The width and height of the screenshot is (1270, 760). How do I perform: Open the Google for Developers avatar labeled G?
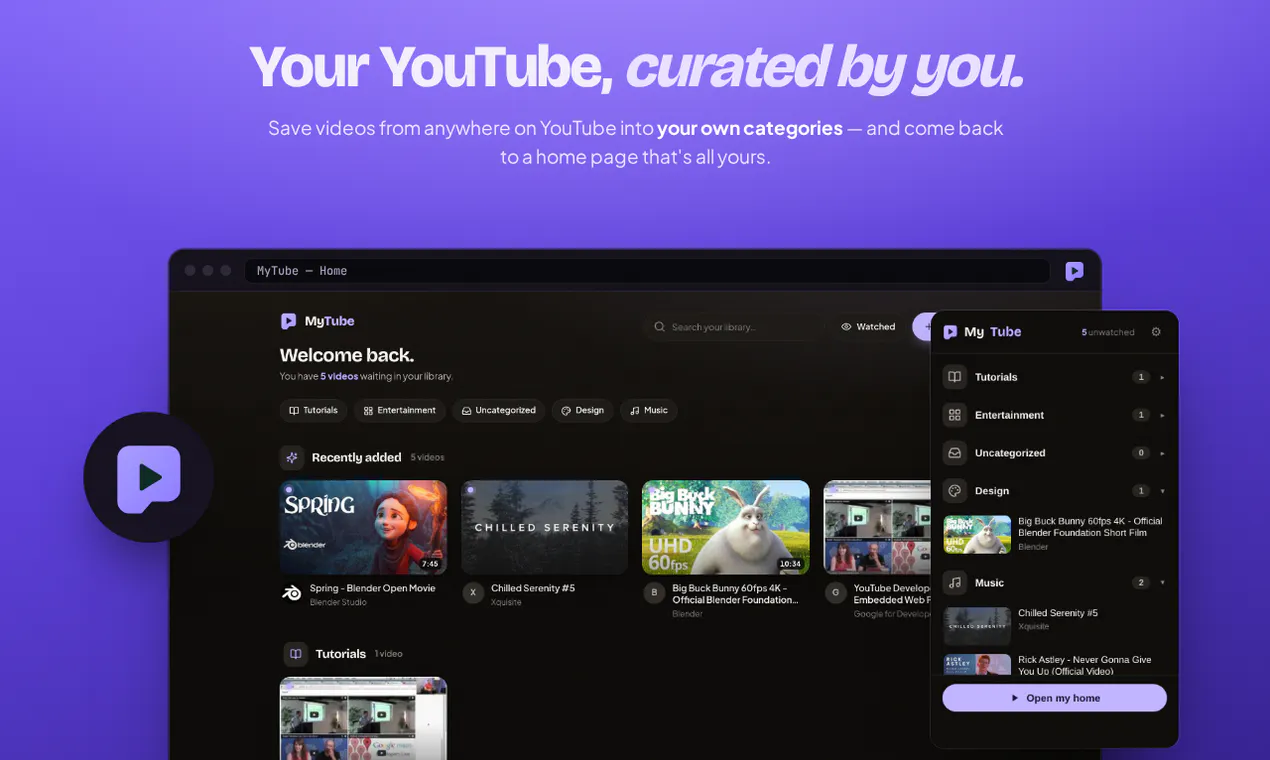[835, 593]
